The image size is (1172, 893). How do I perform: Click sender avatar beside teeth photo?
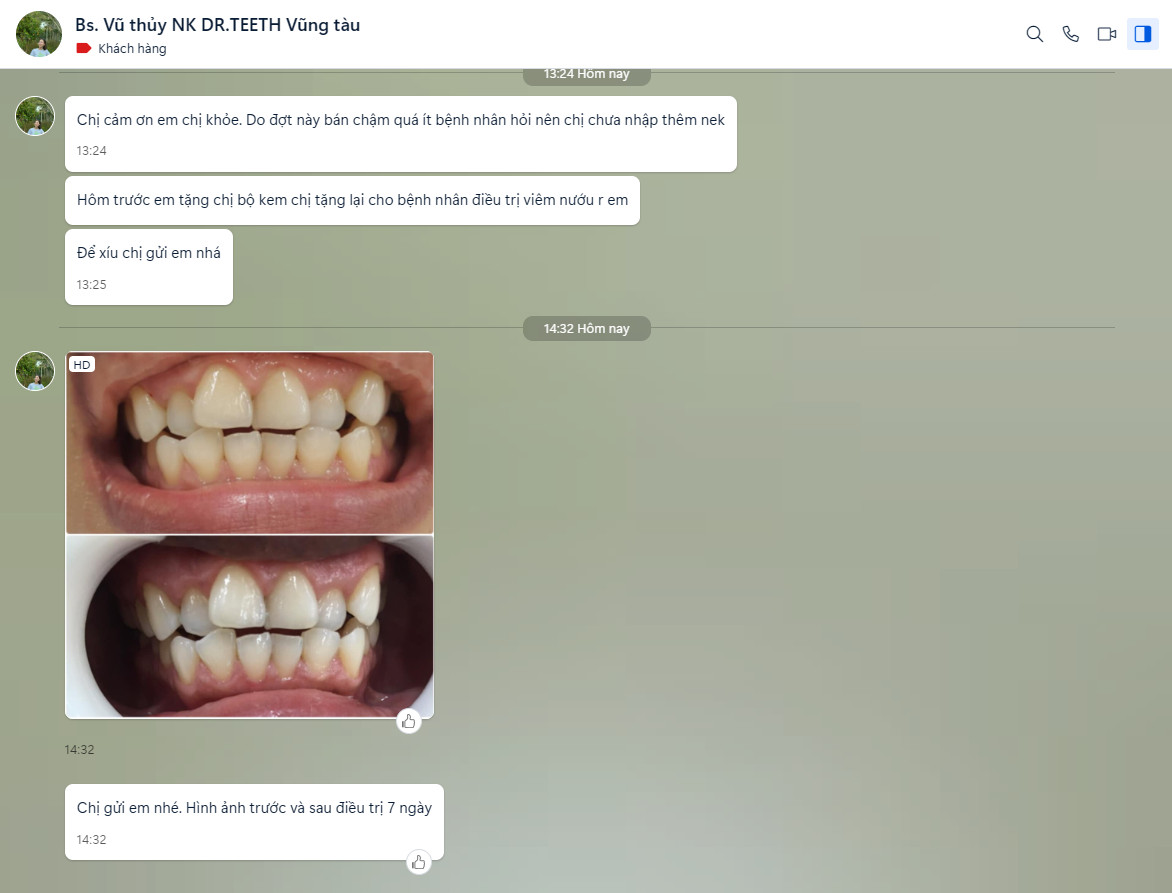point(35,371)
